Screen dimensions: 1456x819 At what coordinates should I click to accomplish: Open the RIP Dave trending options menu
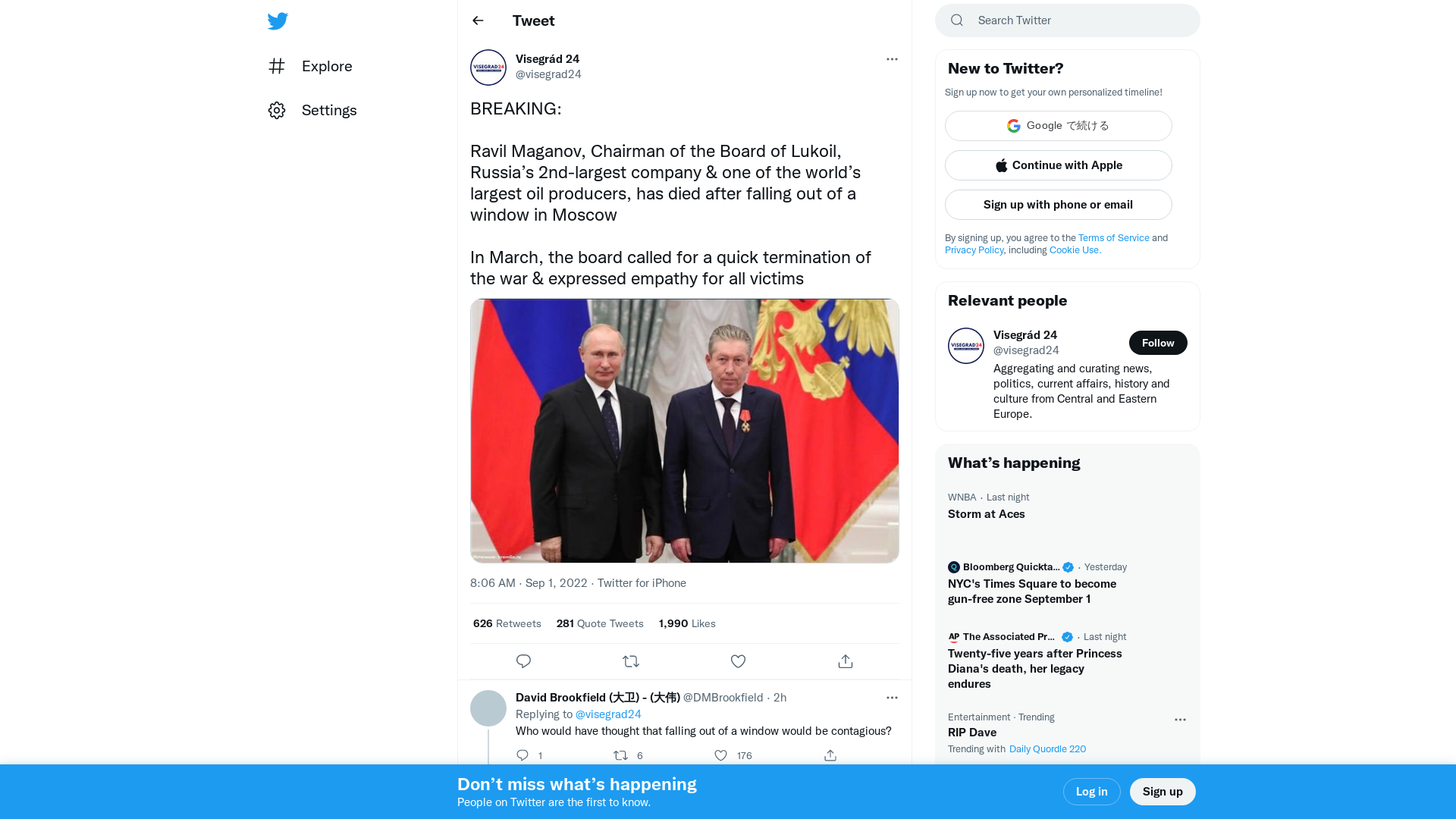click(x=1180, y=720)
